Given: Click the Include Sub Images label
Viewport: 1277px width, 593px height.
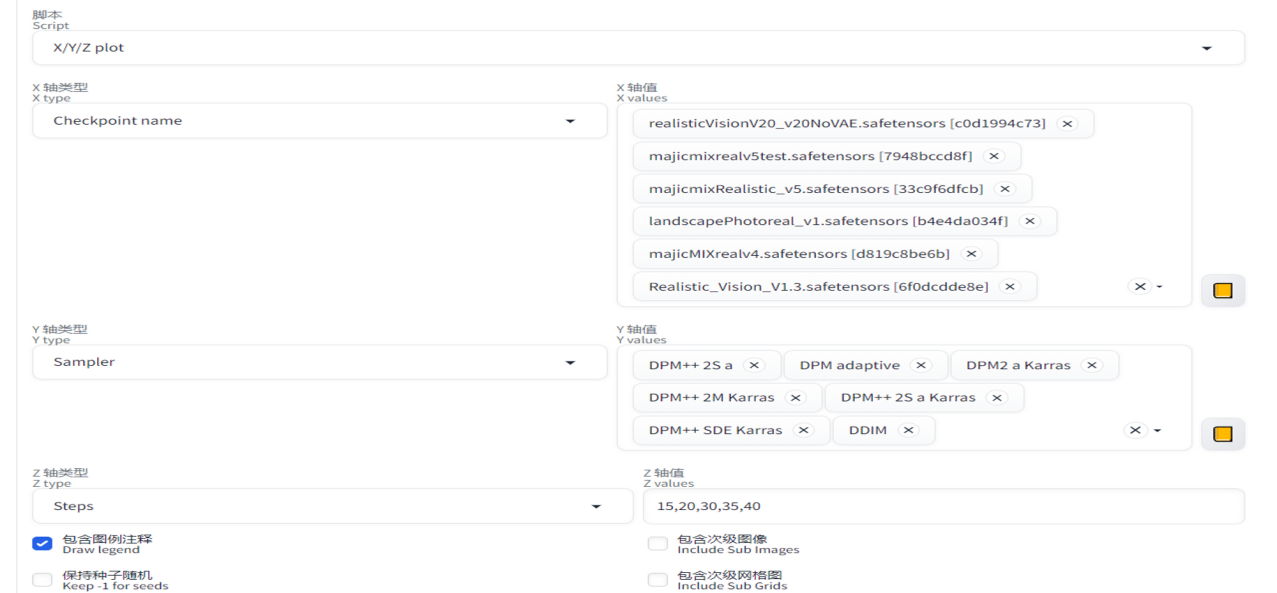Looking at the screenshot, I should pyautogui.click(x=738, y=544).
